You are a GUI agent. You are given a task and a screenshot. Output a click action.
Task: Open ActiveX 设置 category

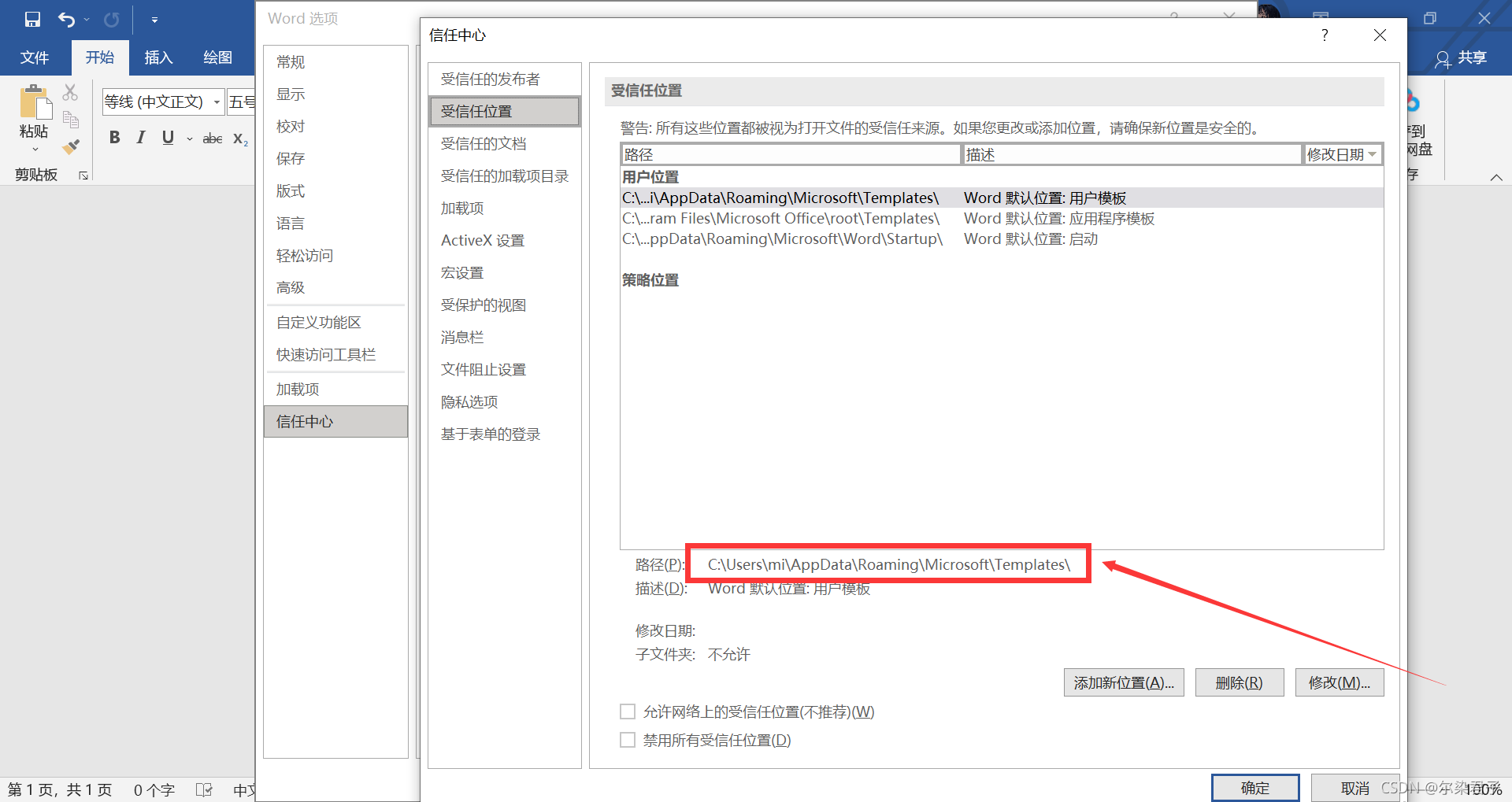tap(504, 241)
